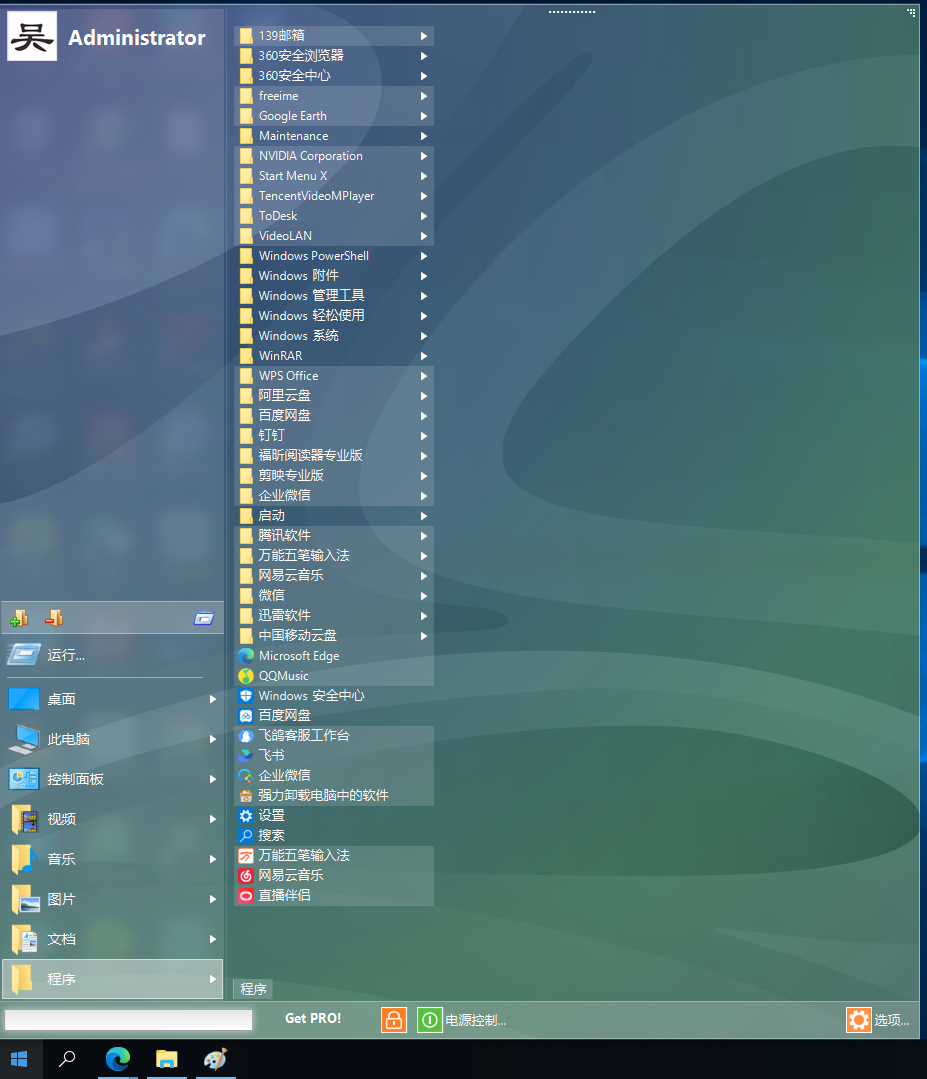This screenshot has width=927, height=1079.
Task: Click the remove folder icon with red minus
Action: pos(54,618)
